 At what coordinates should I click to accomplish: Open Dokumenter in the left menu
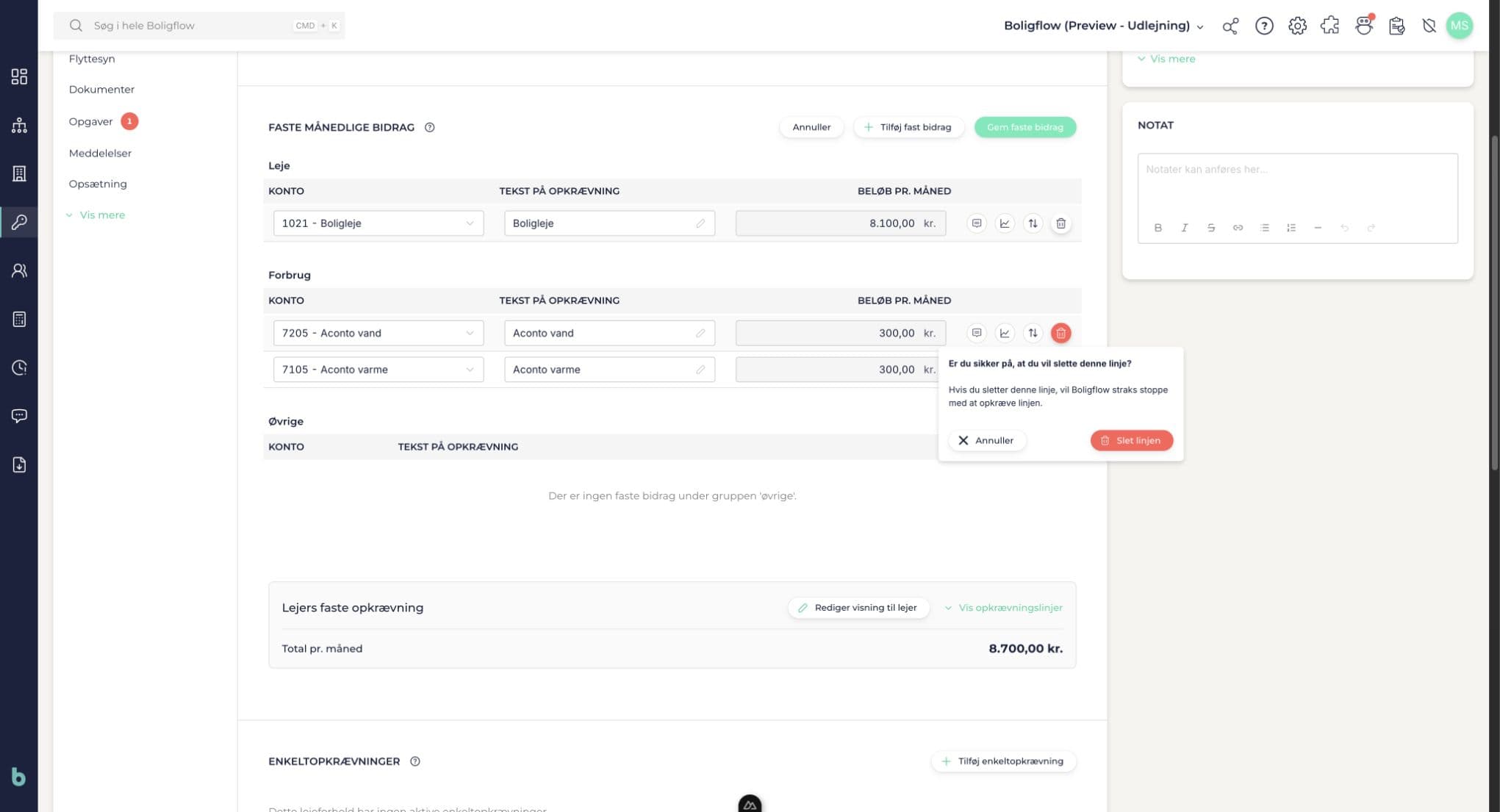coord(101,90)
